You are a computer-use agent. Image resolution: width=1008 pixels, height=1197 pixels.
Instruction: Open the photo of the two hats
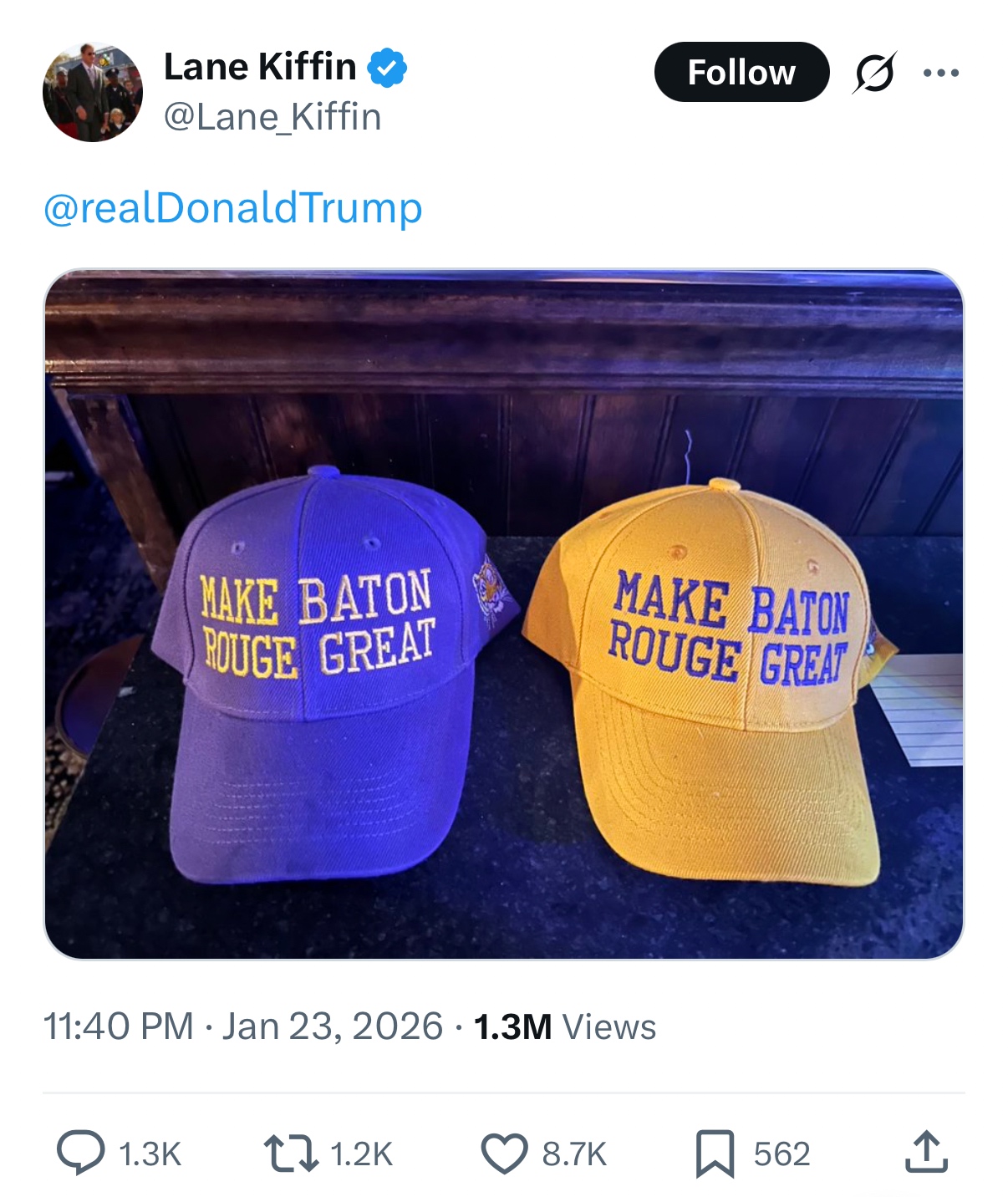pos(503,614)
